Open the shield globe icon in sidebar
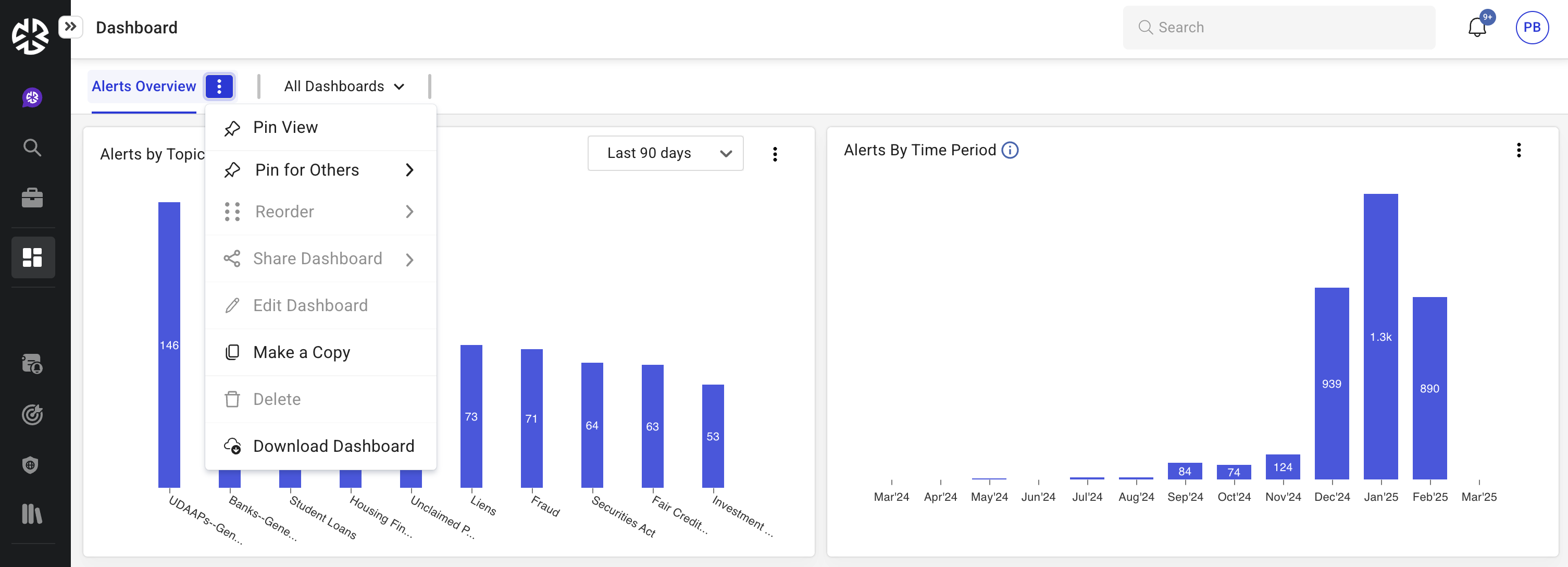This screenshot has width=1568, height=567. 30,465
